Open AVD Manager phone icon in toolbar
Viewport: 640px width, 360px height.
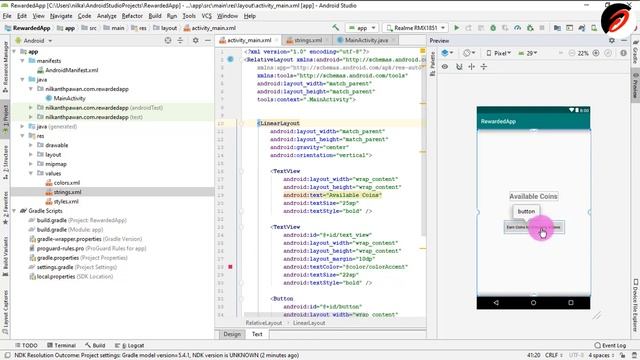(x=594, y=28)
